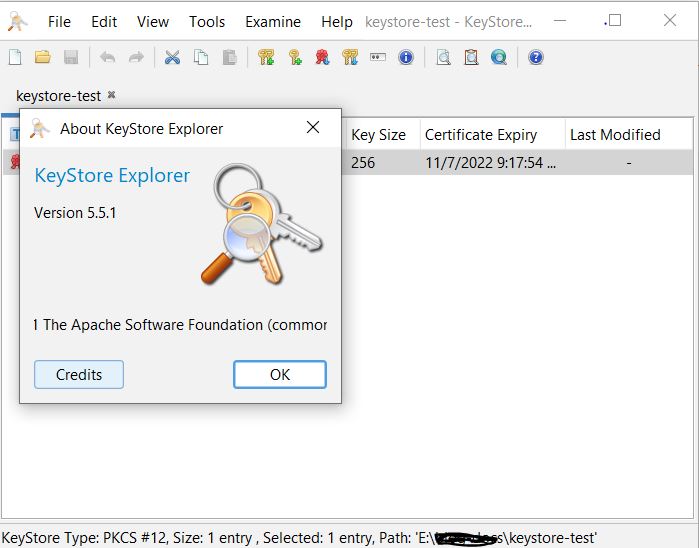Click OK in About dialog
The width and height of the screenshot is (699, 548).
coord(280,375)
